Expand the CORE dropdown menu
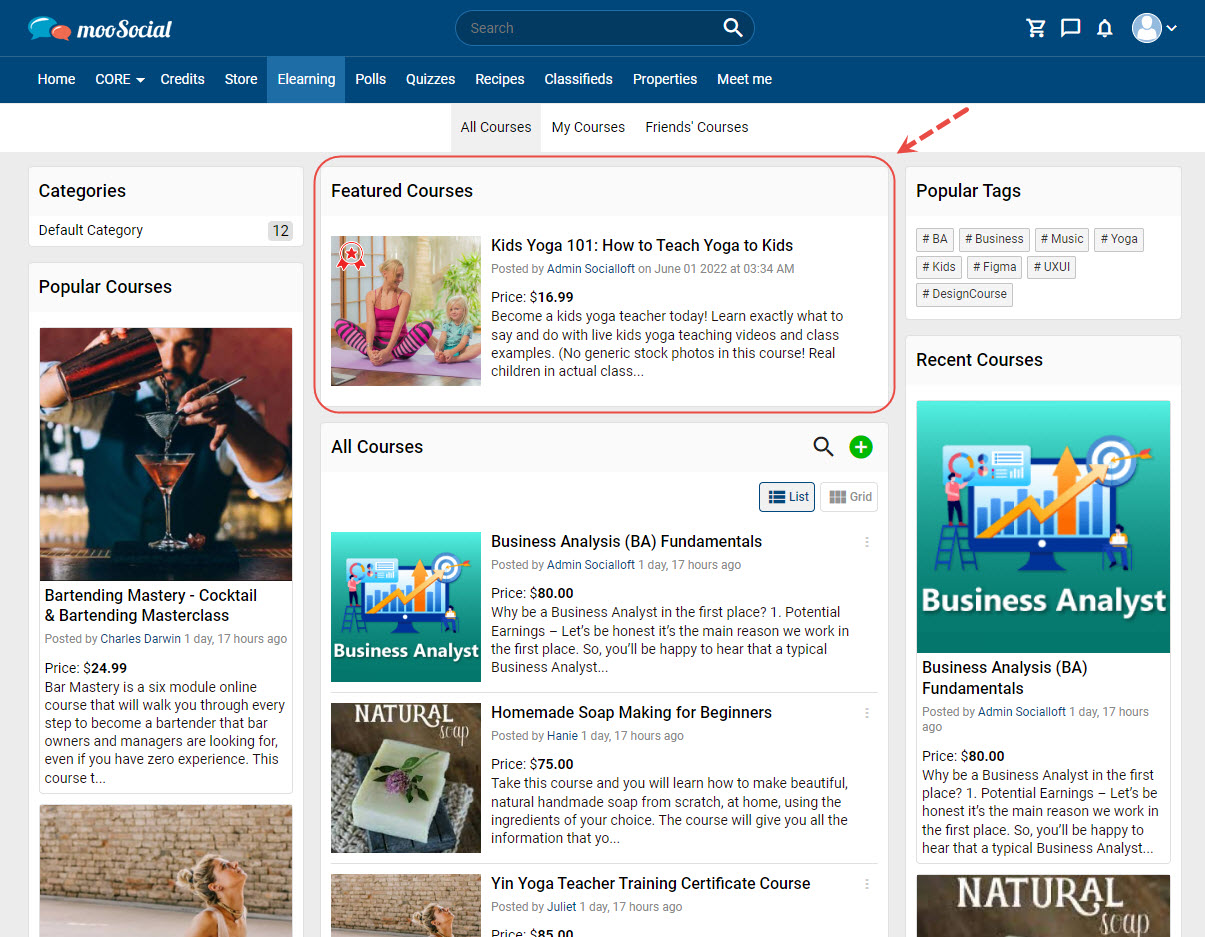The height and width of the screenshot is (937, 1205). pos(119,79)
